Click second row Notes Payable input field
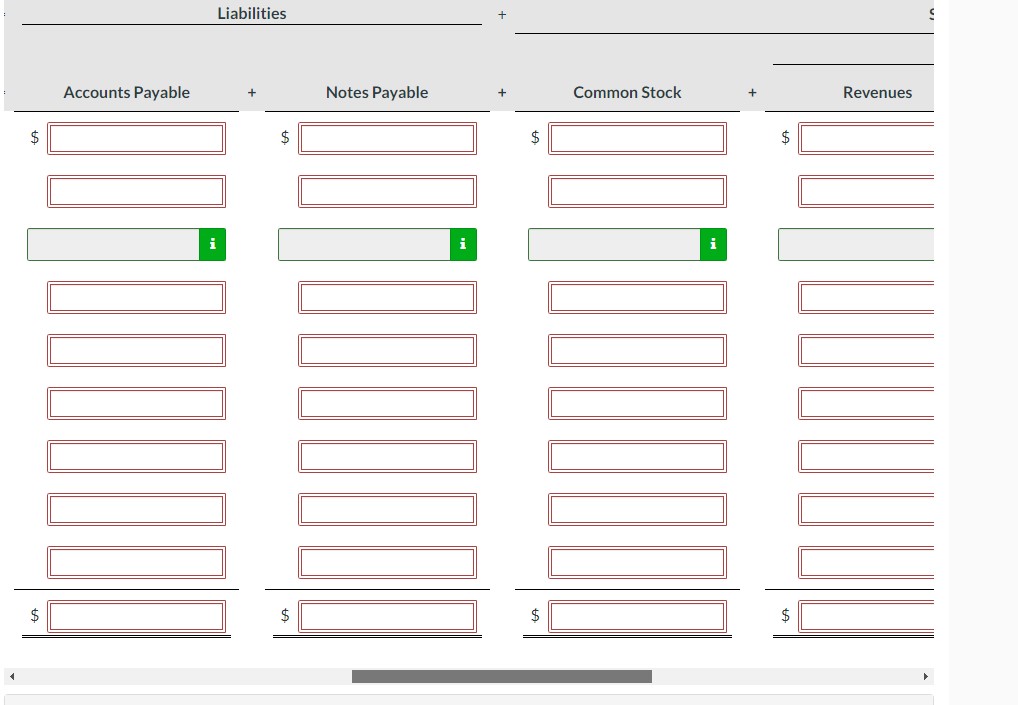This screenshot has width=1018, height=705. click(388, 192)
